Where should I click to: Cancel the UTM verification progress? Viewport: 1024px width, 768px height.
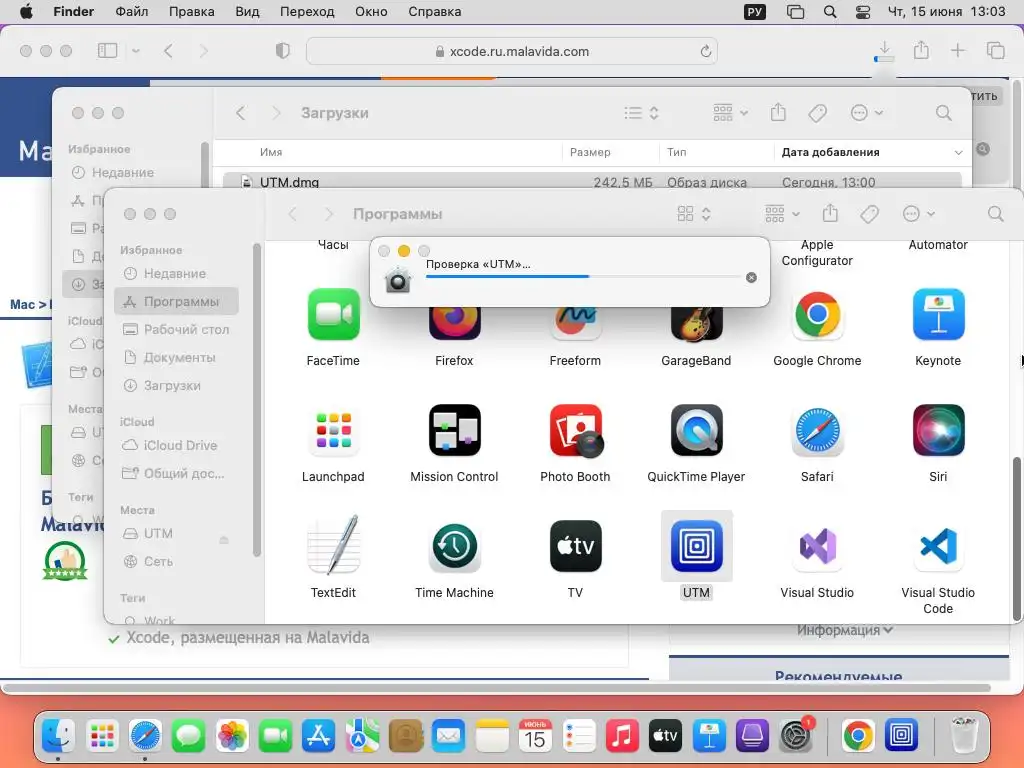click(x=751, y=277)
